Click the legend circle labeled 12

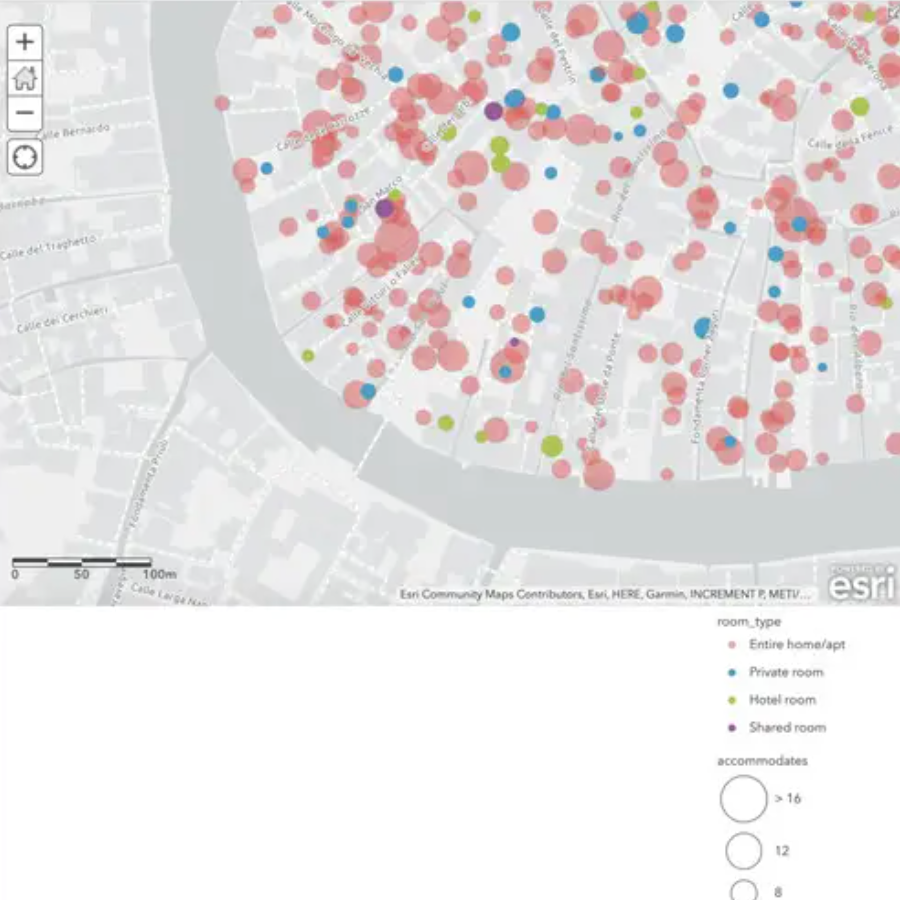[744, 851]
